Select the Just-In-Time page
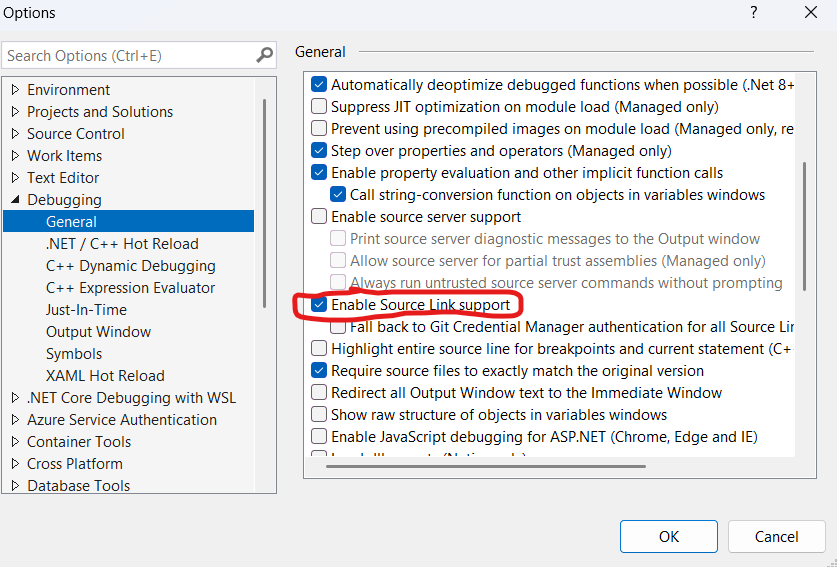Viewport: 837px width, 567px height. [86, 309]
